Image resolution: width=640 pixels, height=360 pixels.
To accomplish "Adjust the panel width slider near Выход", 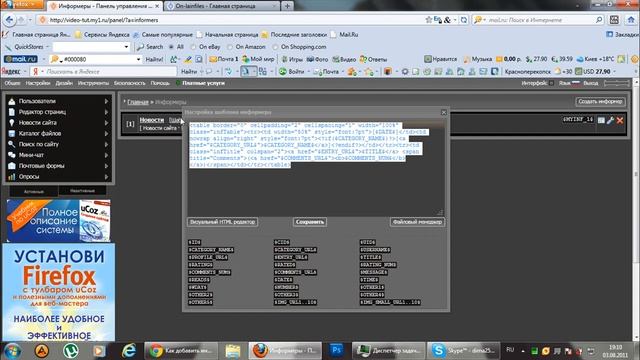I will 617,83.
